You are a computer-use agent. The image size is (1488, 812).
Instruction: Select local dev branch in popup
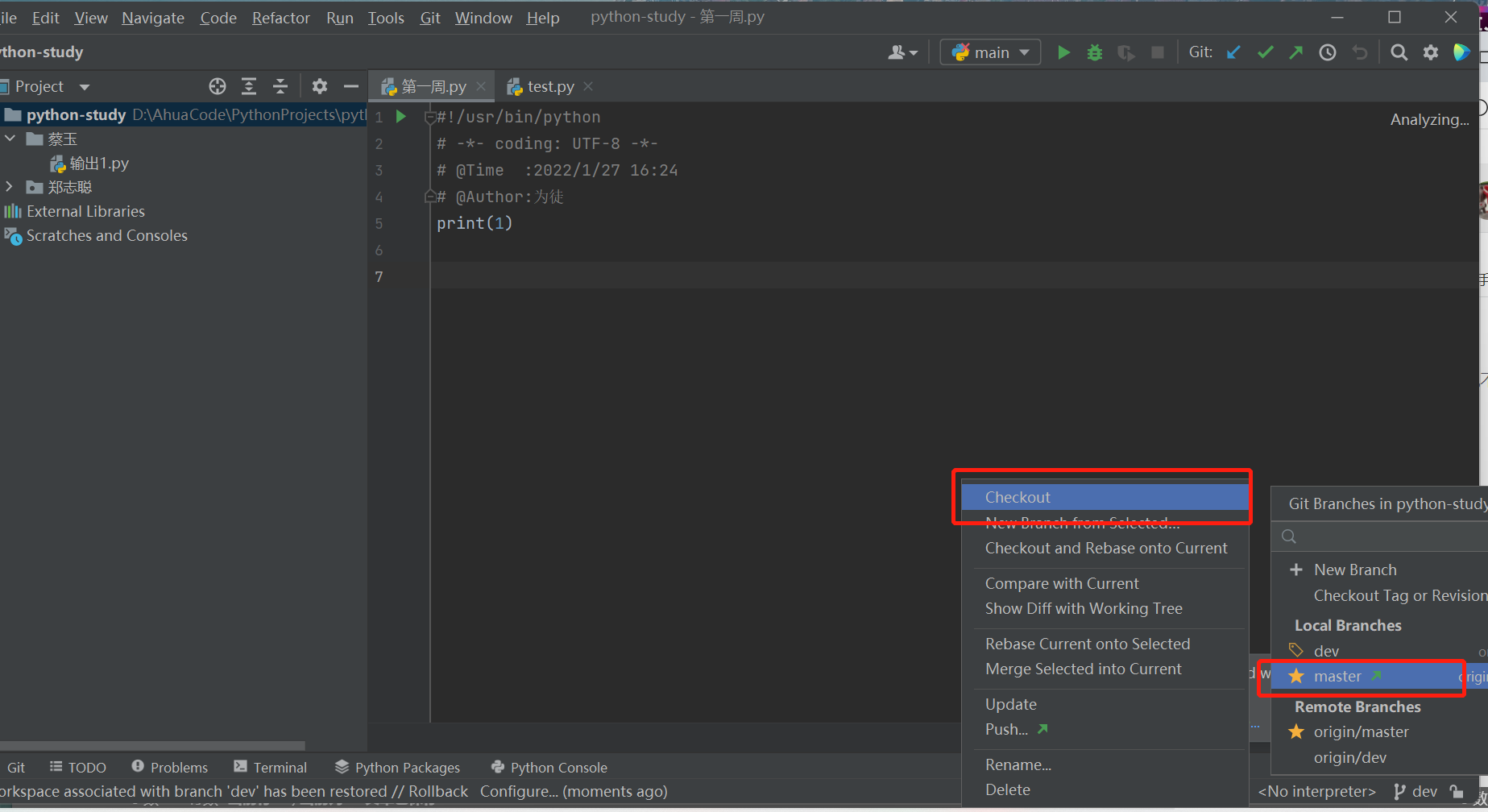click(x=1379, y=651)
